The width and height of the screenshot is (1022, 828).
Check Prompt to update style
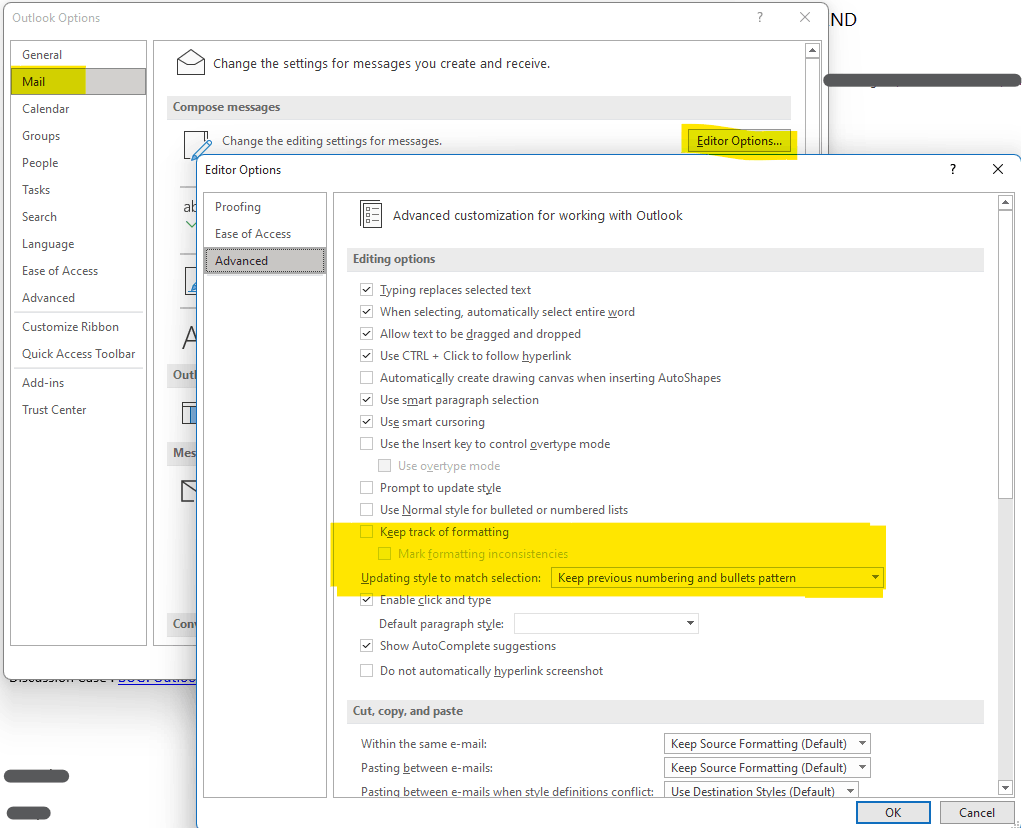pyautogui.click(x=367, y=488)
